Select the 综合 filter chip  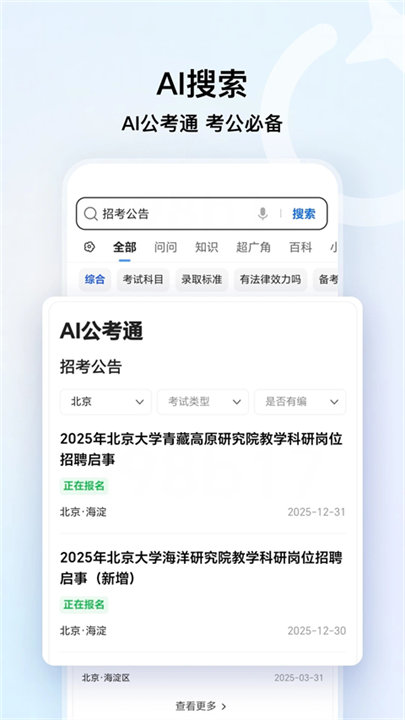coord(95,279)
